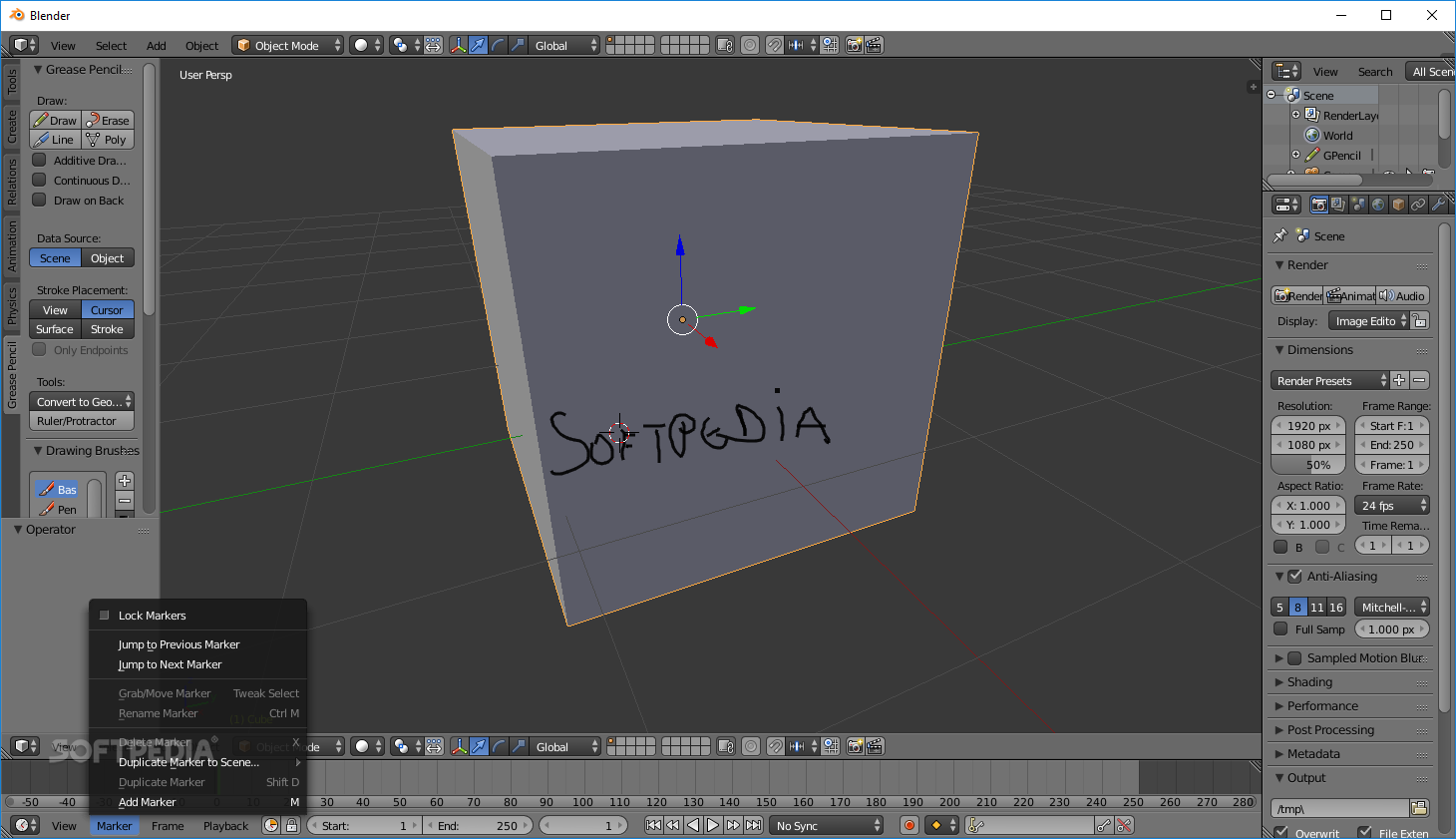Open the Mitchell filter dropdown
The height and width of the screenshot is (839, 1456).
click(1392, 607)
